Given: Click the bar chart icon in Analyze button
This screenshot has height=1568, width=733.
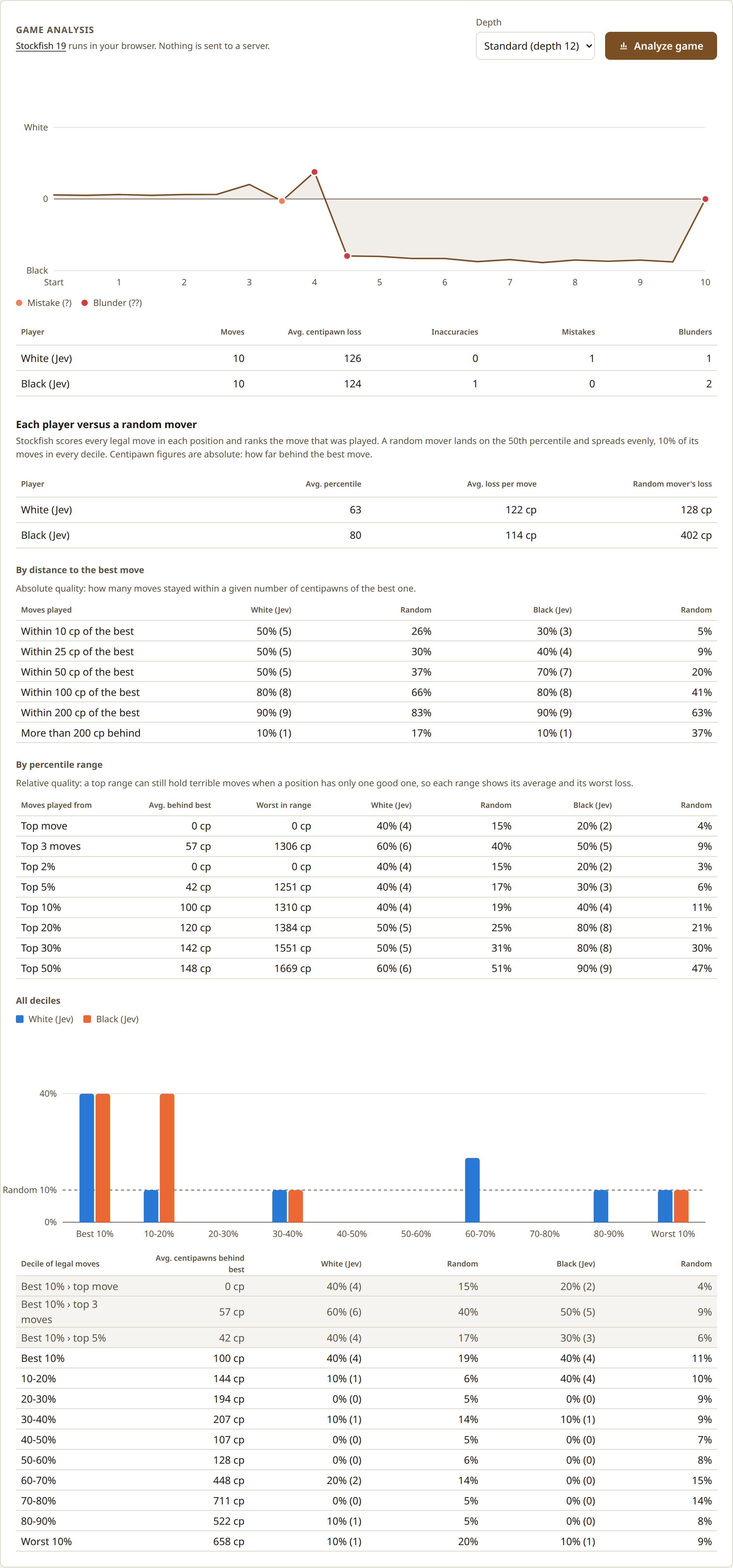Looking at the screenshot, I should pos(624,46).
